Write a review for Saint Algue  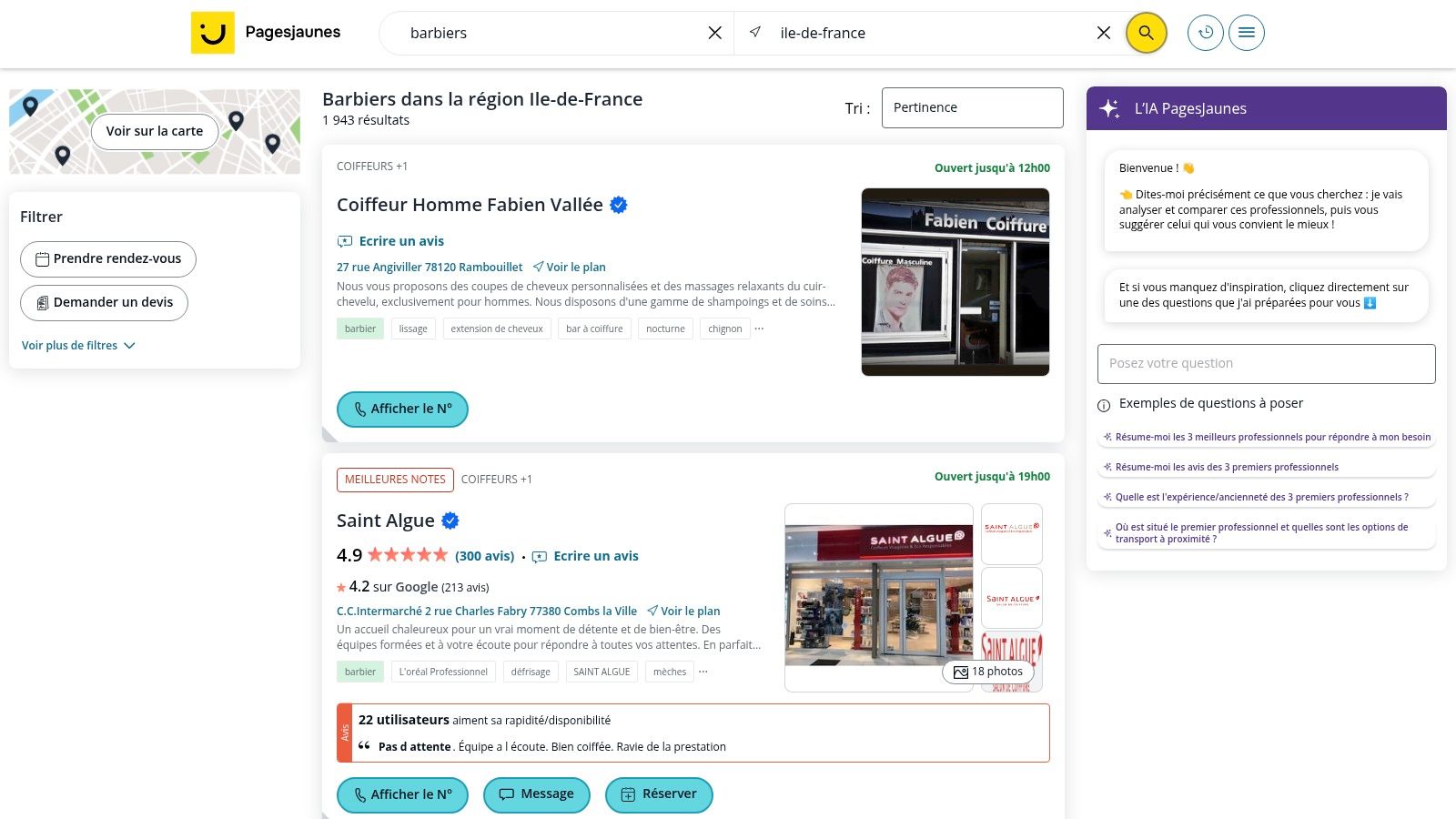(x=586, y=556)
